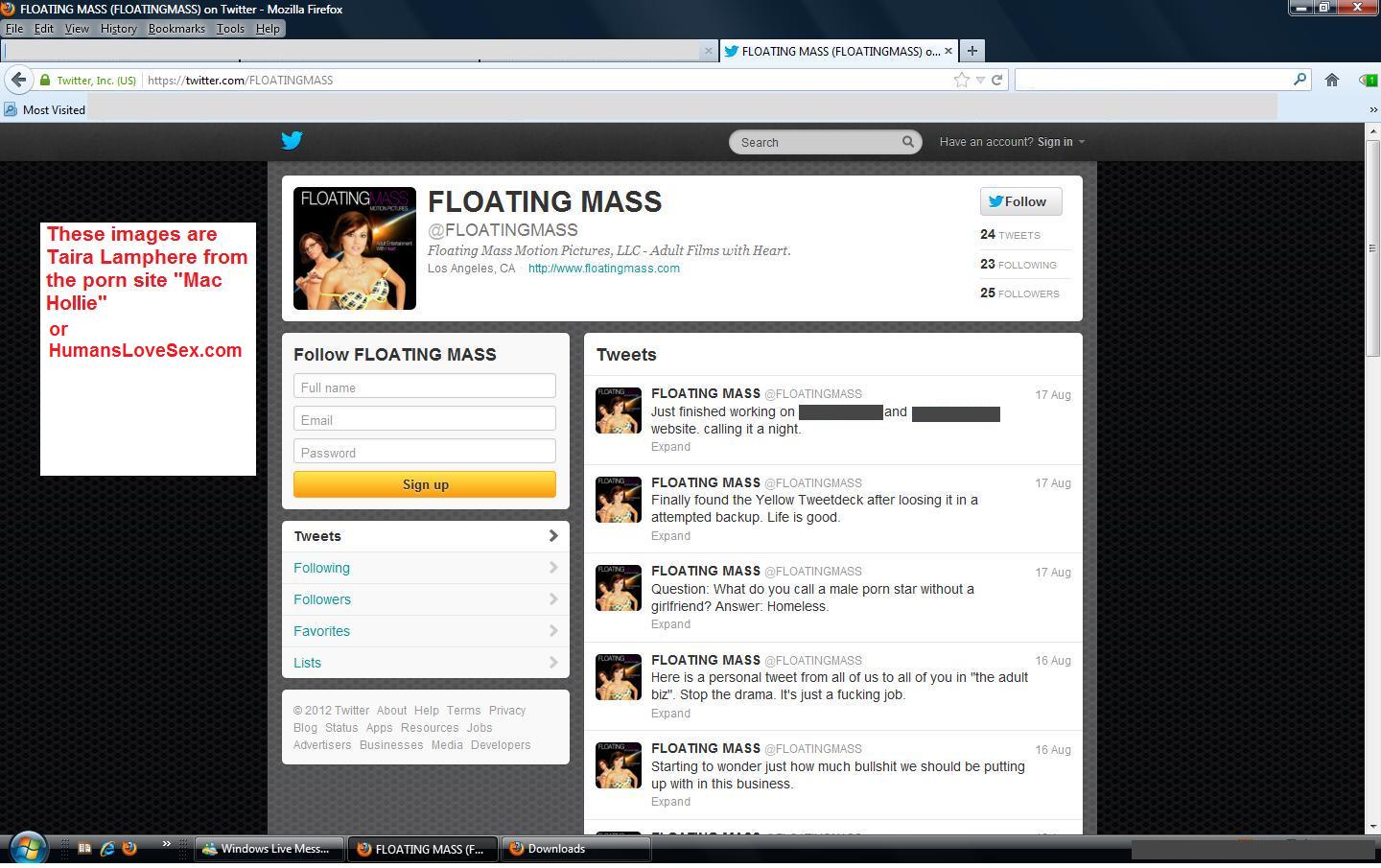Open the File menu
The height and width of the screenshot is (868, 1381).
pos(14,29)
